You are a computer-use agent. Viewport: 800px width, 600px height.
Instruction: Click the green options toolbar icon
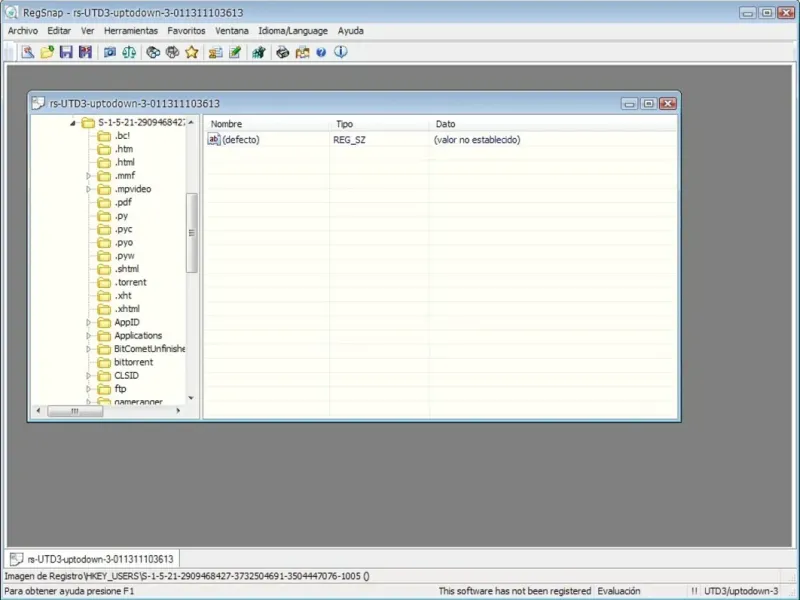259,52
